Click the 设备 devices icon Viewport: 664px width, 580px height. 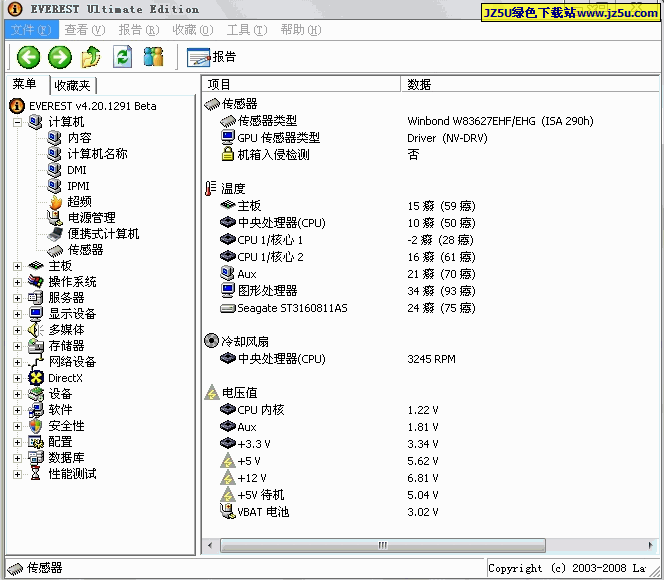(x=36, y=394)
